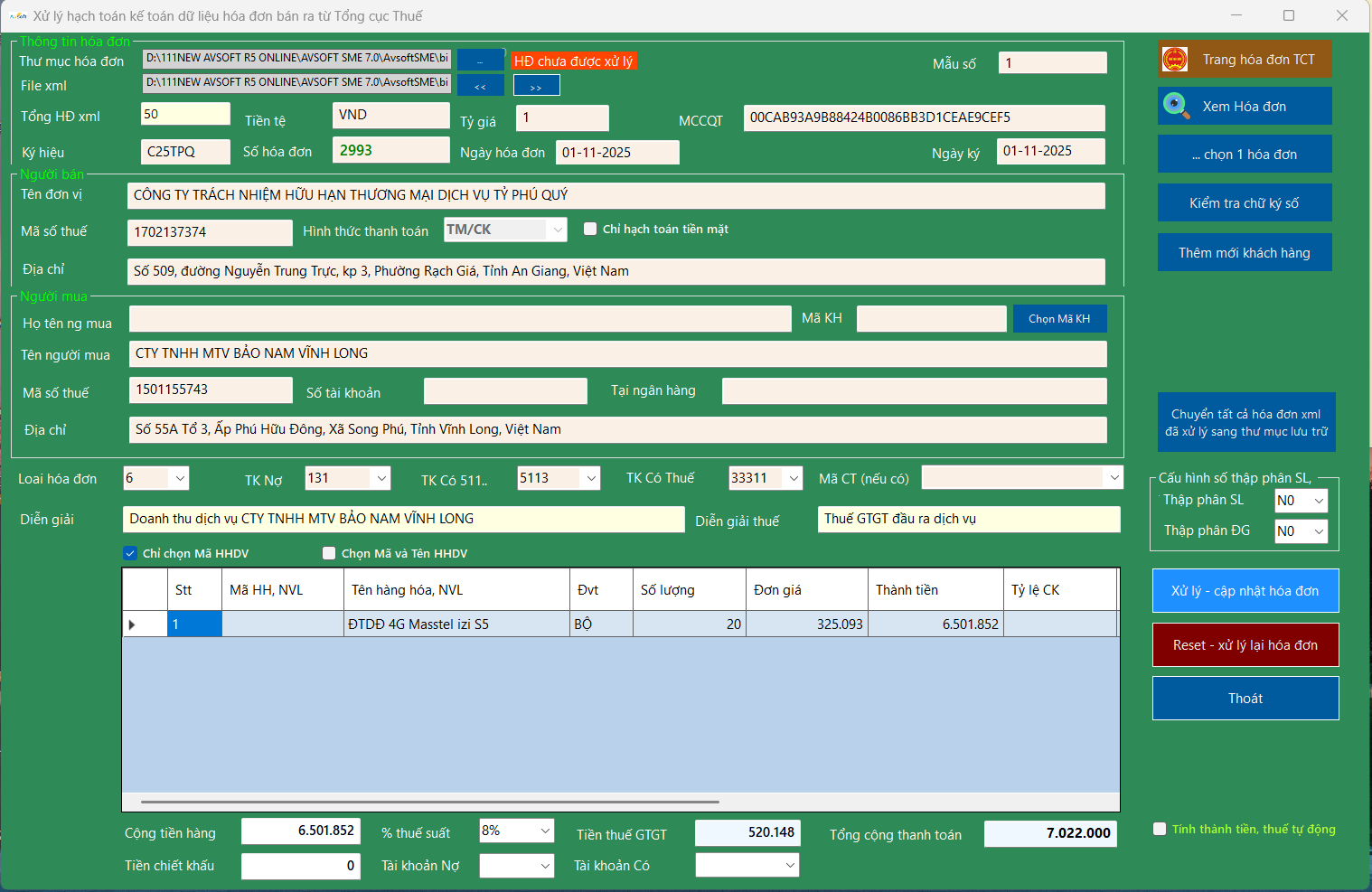The image size is (1372, 892).
Task: Uncheck 'Chỉ chọn Mã HHDV' option
Action: pyautogui.click(x=130, y=553)
